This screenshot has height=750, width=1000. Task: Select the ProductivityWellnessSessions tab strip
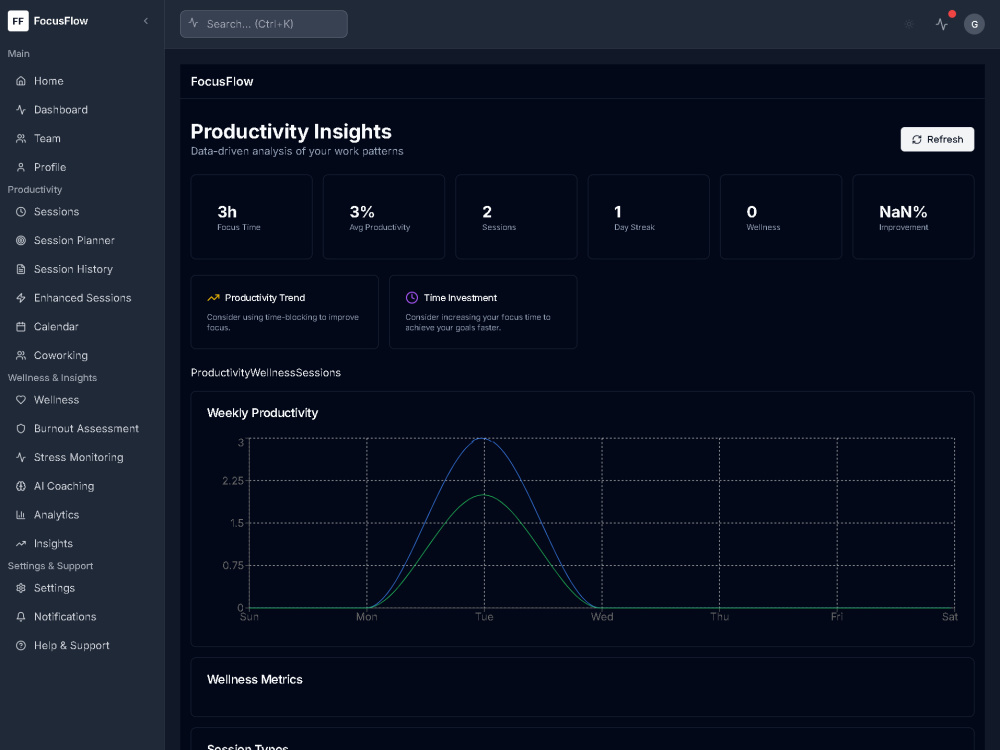266,372
